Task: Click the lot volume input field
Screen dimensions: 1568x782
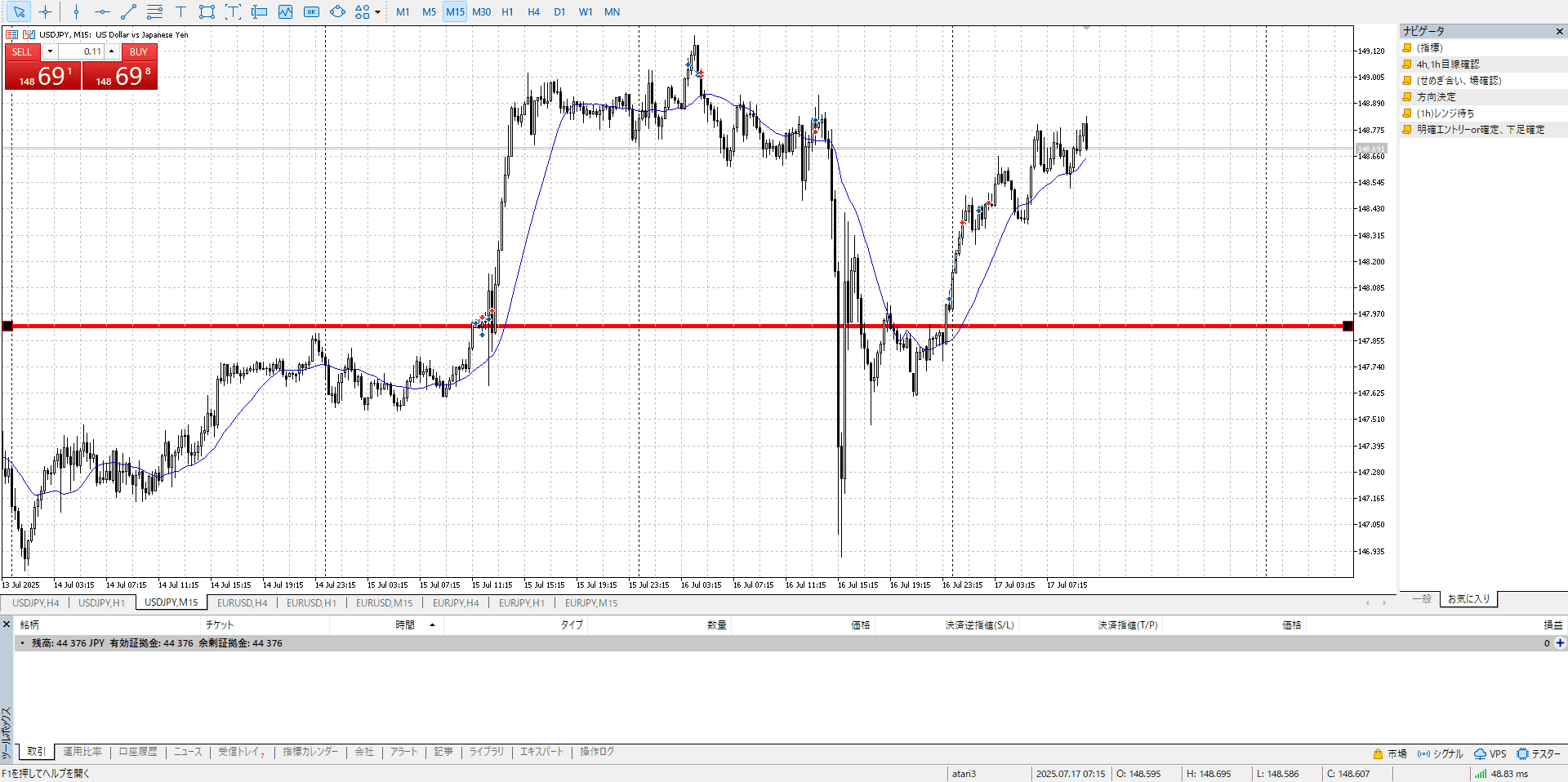Action: tap(81, 51)
